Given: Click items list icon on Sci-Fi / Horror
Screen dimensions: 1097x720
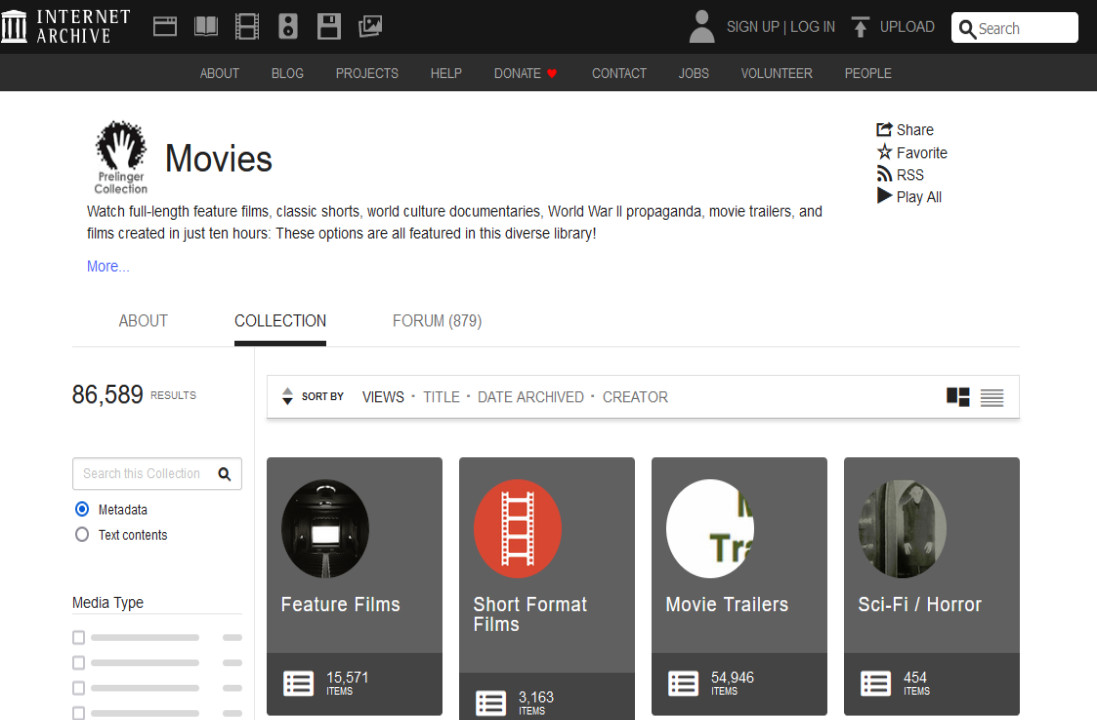Looking at the screenshot, I should coord(876,683).
